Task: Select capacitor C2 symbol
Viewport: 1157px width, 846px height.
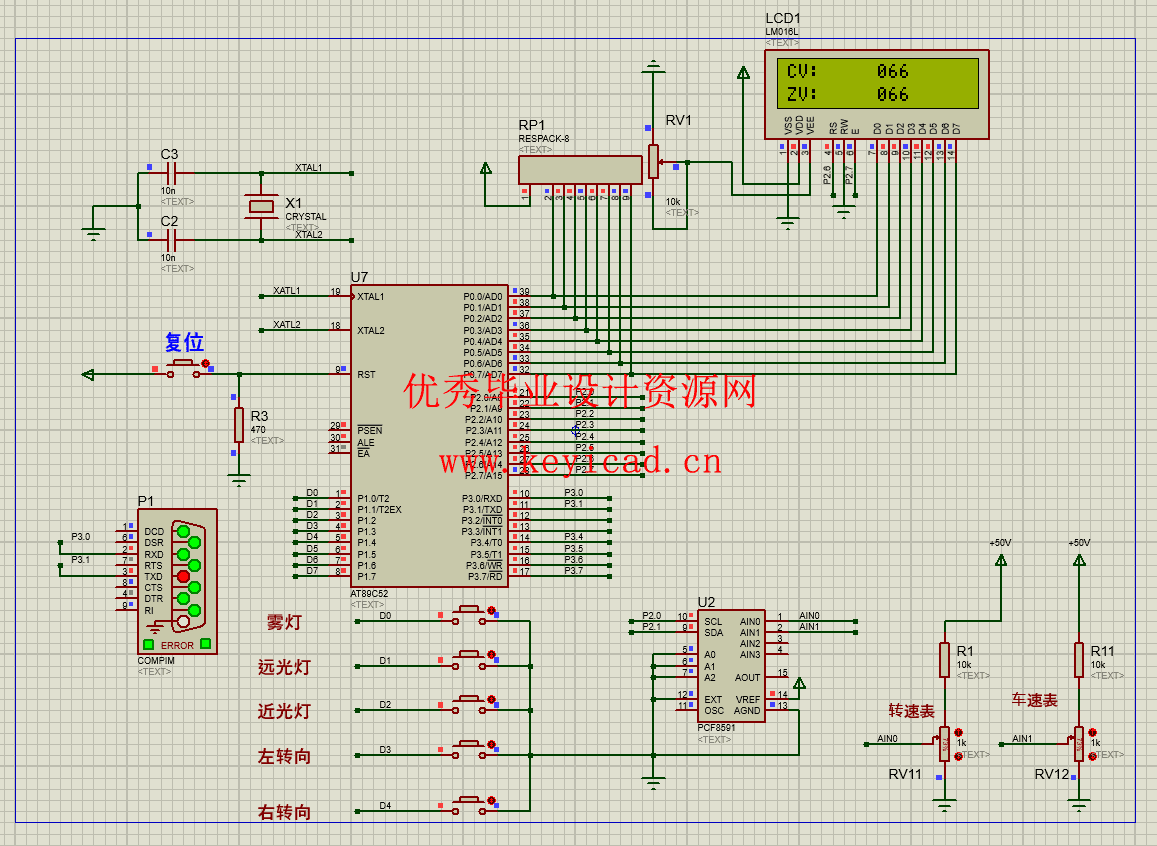Action: (x=170, y=239)
